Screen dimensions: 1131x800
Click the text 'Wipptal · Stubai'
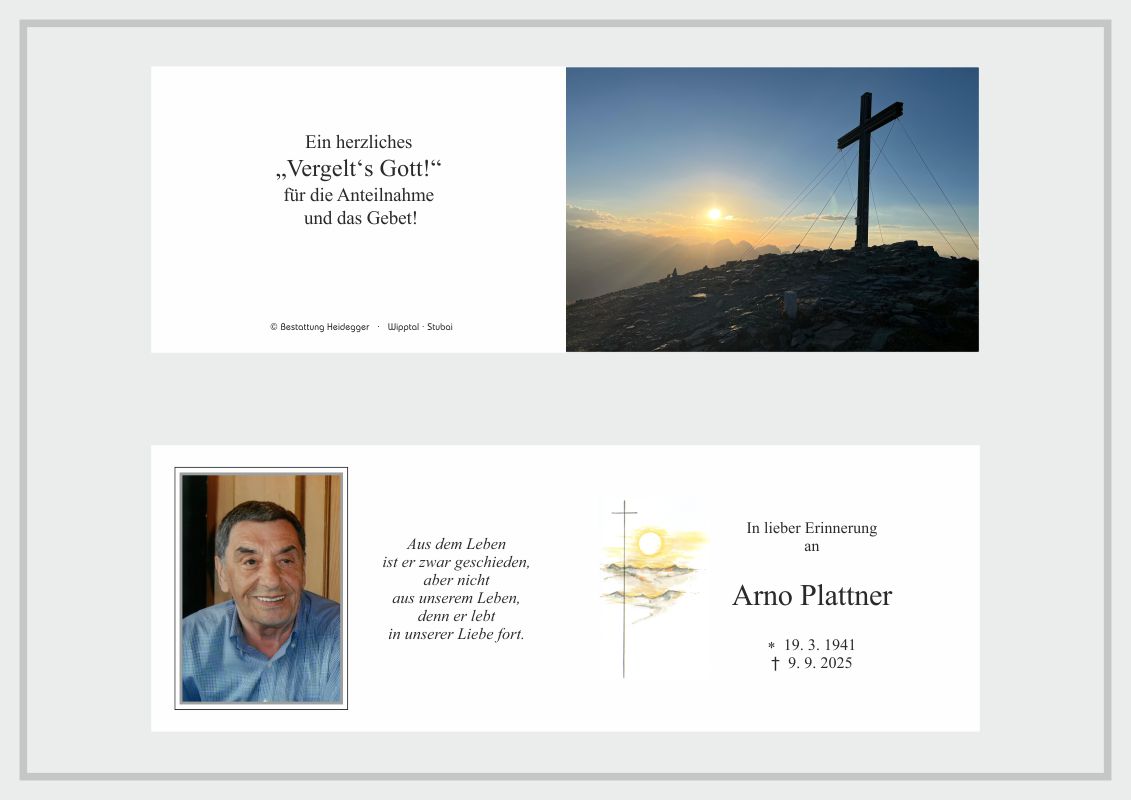click(420, 327)
